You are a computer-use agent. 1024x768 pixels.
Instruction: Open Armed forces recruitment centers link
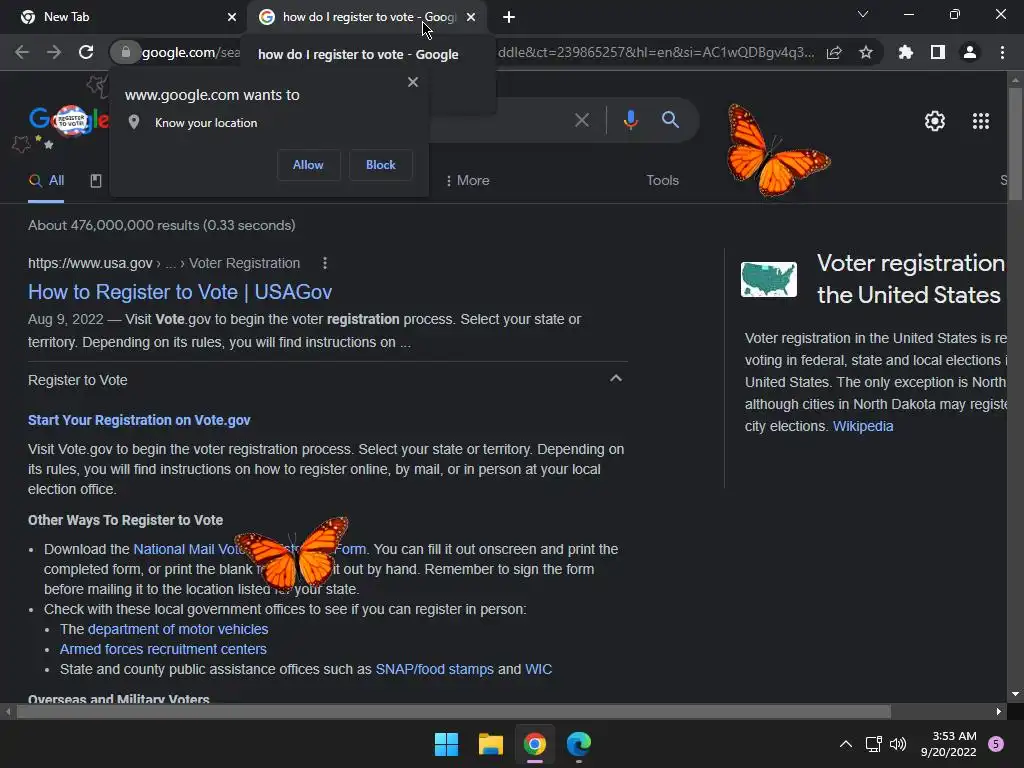pyautogui.click(x=163, y=649)
